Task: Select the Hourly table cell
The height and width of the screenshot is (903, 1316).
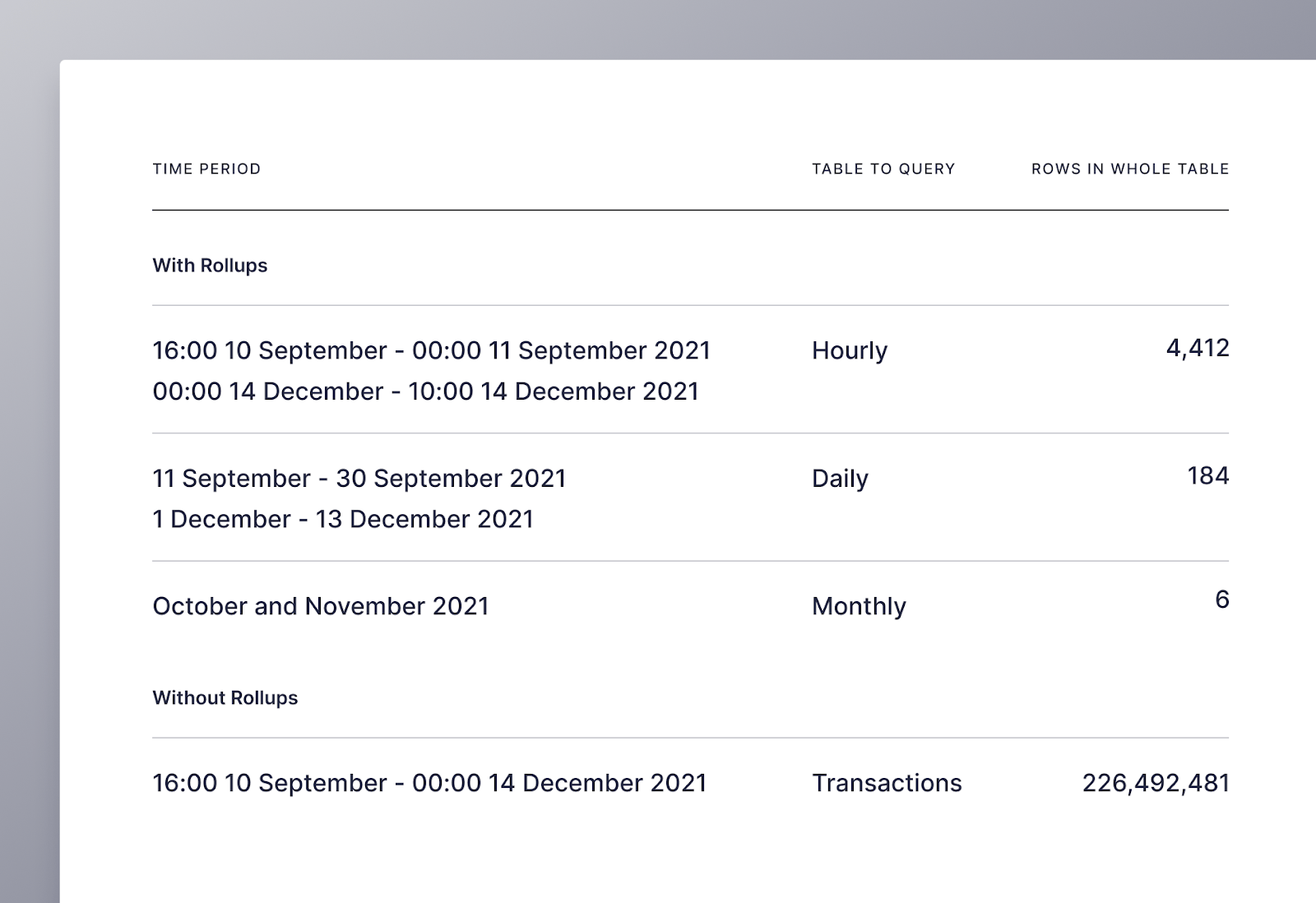Action: coord(850,350)
